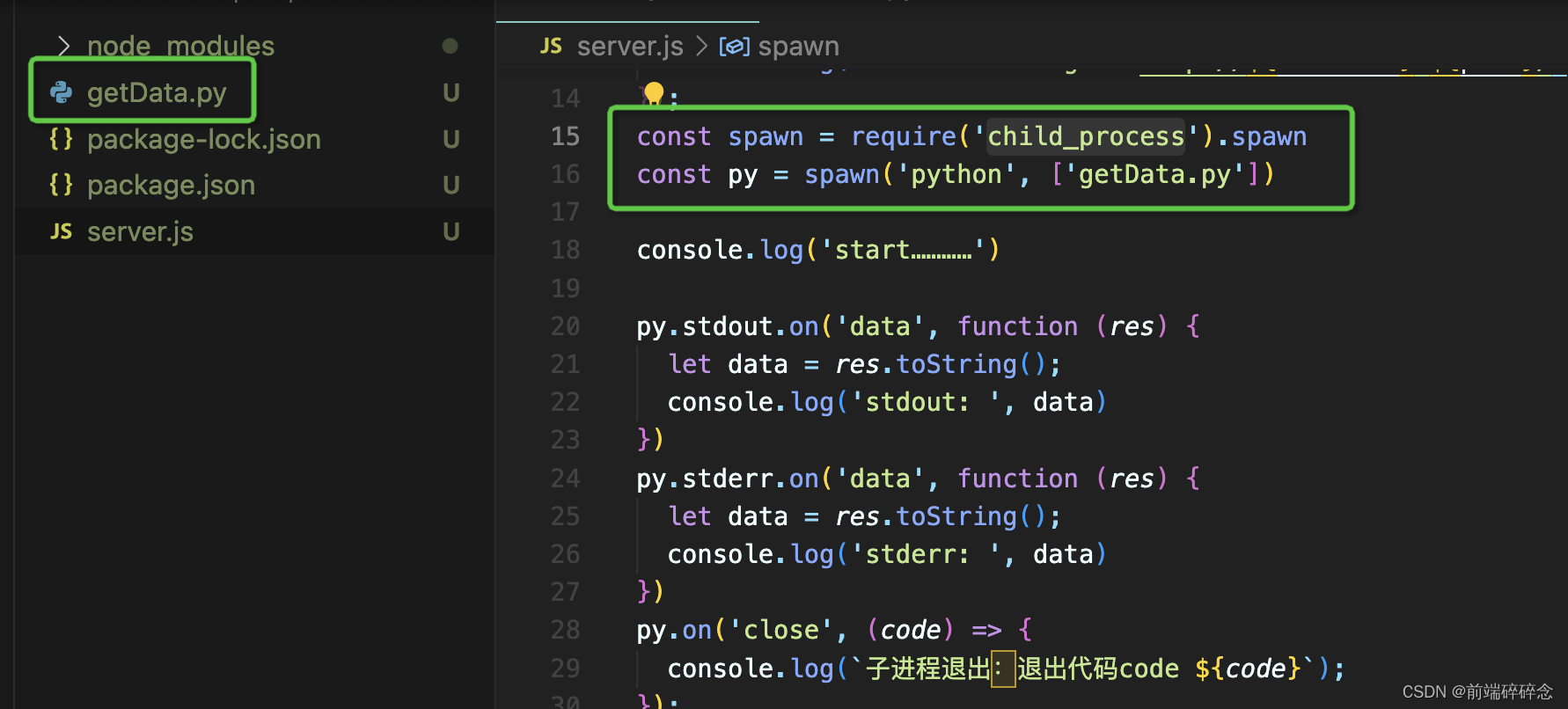Viewport: 1568px width, 709px height.
Task: Open package.json in the explorer
Action: coord(171,185)
